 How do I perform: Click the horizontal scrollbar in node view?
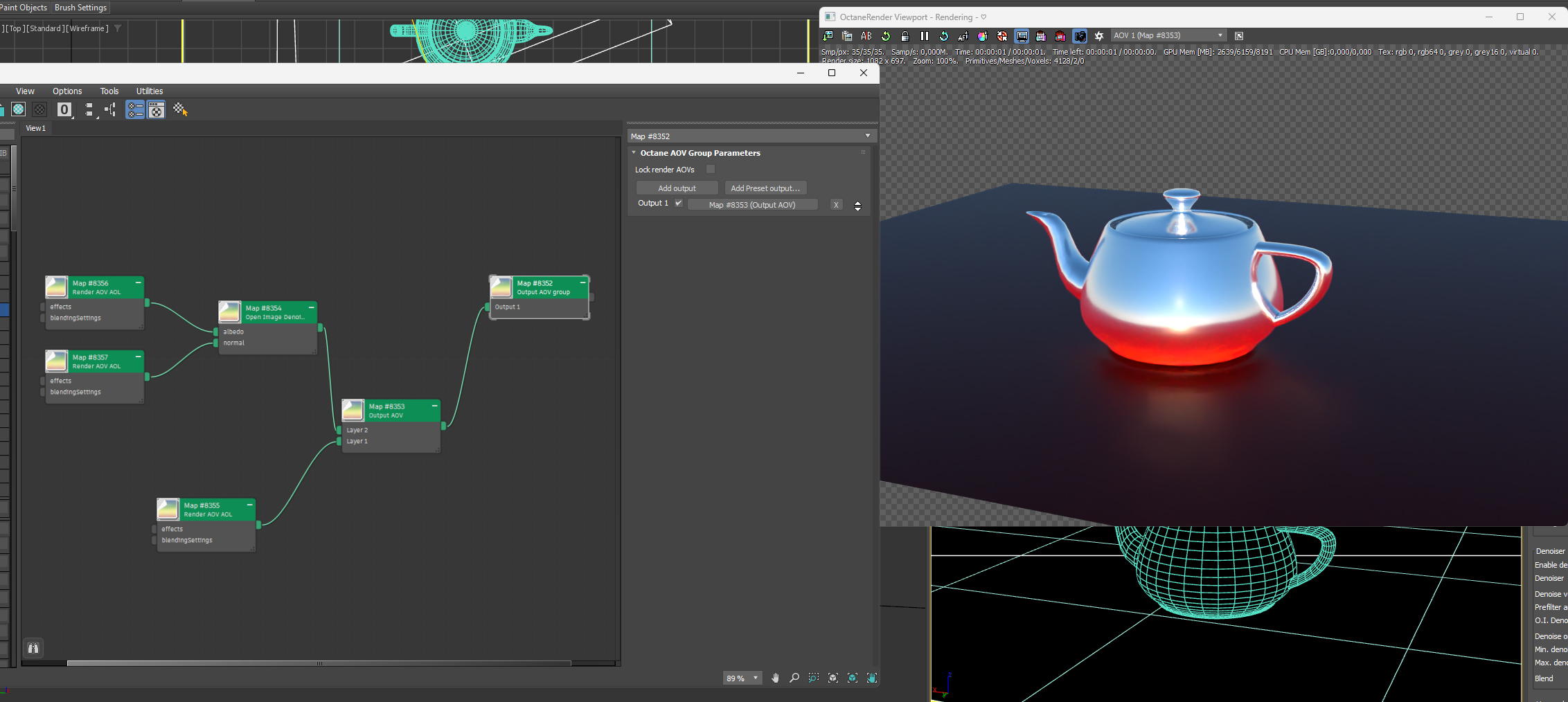(319, 663)
